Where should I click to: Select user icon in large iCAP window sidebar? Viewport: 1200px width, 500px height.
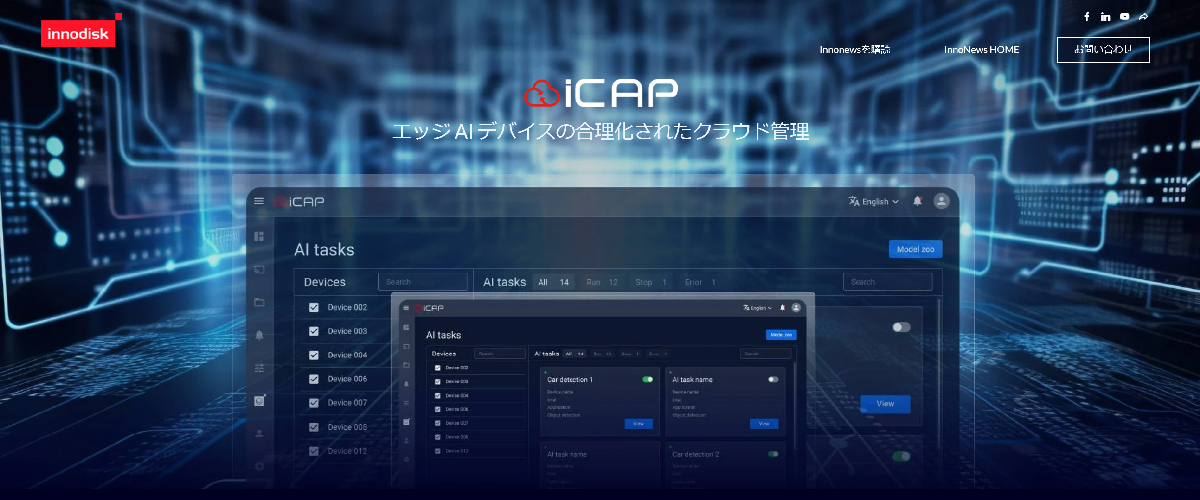click(259, 433)
